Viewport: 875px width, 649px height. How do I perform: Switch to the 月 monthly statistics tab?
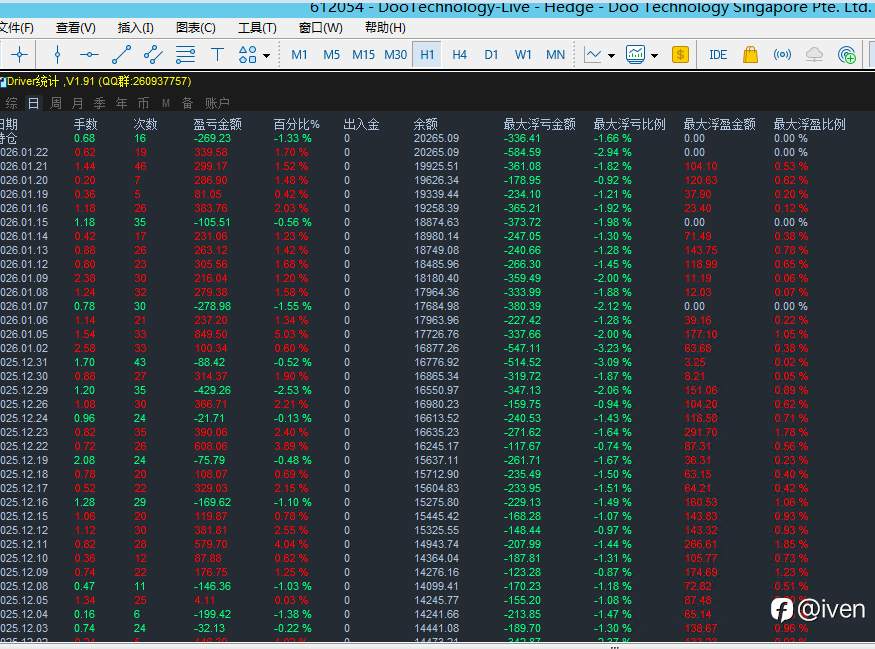tap(78, 103)
